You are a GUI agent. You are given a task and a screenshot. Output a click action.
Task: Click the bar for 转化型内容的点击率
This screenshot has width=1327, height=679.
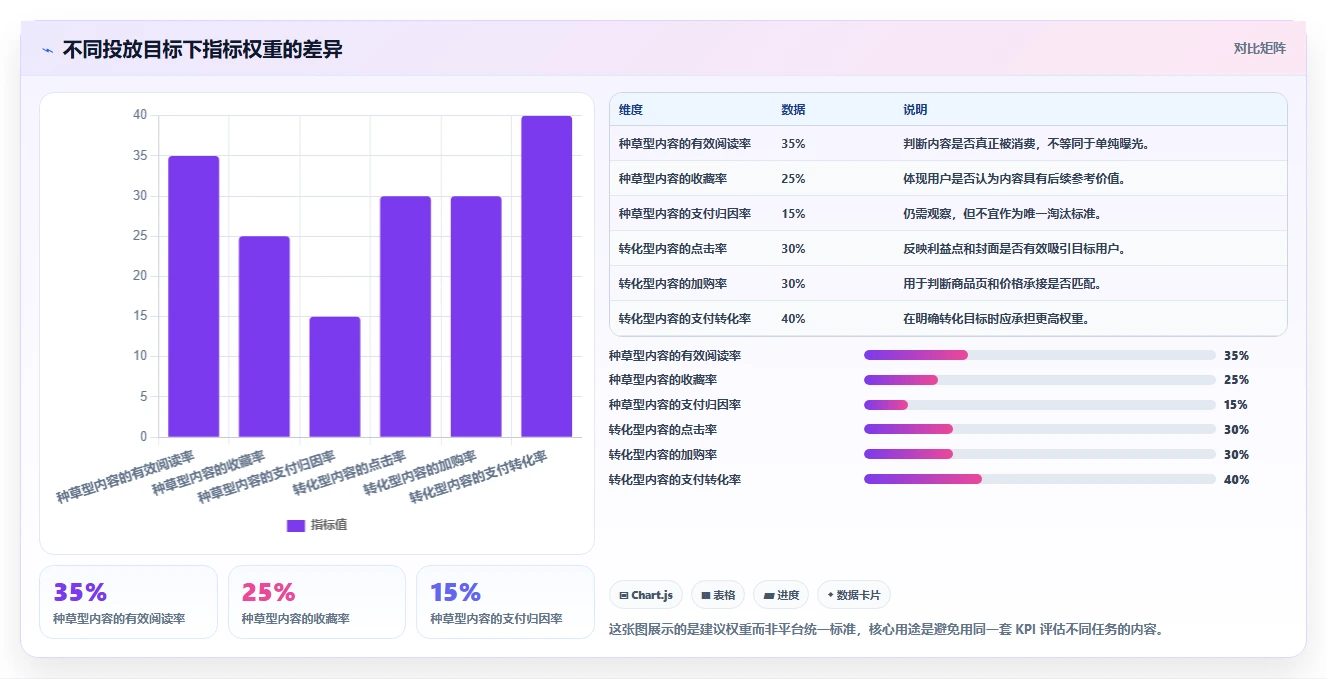tap(405, 316)
